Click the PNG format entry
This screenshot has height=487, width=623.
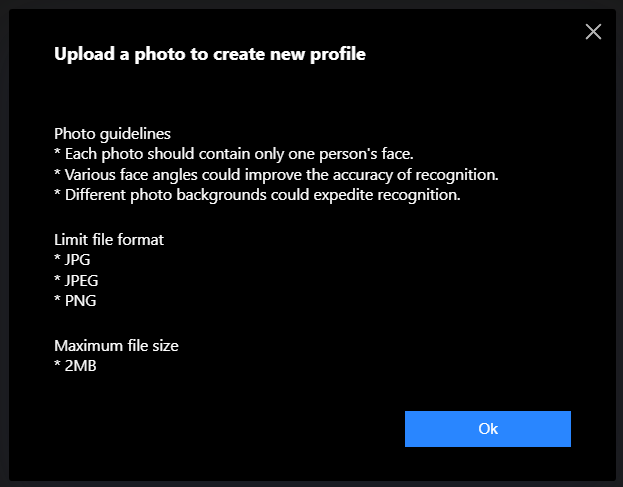pos(81,301)
